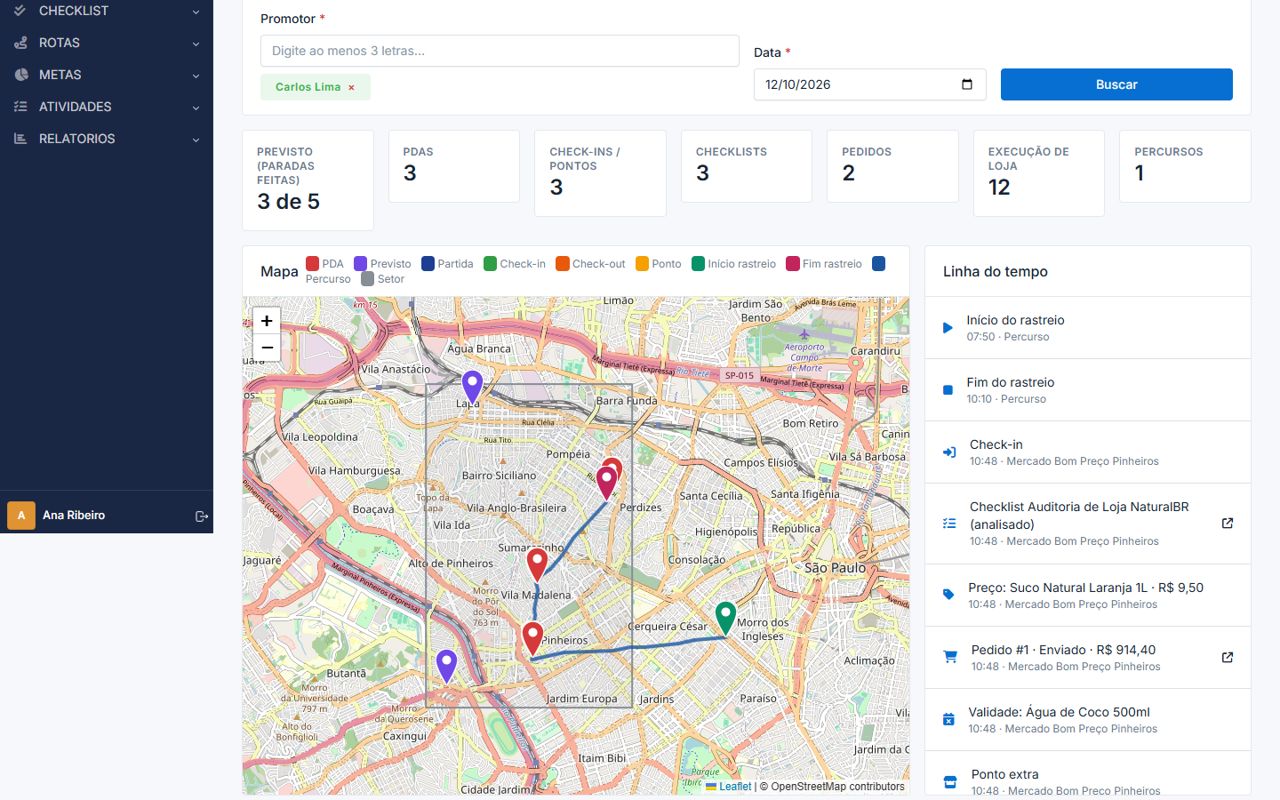Click the Execução de Loja value 12
This screenshot has width=1280, height=800.
tap(999, 187)
